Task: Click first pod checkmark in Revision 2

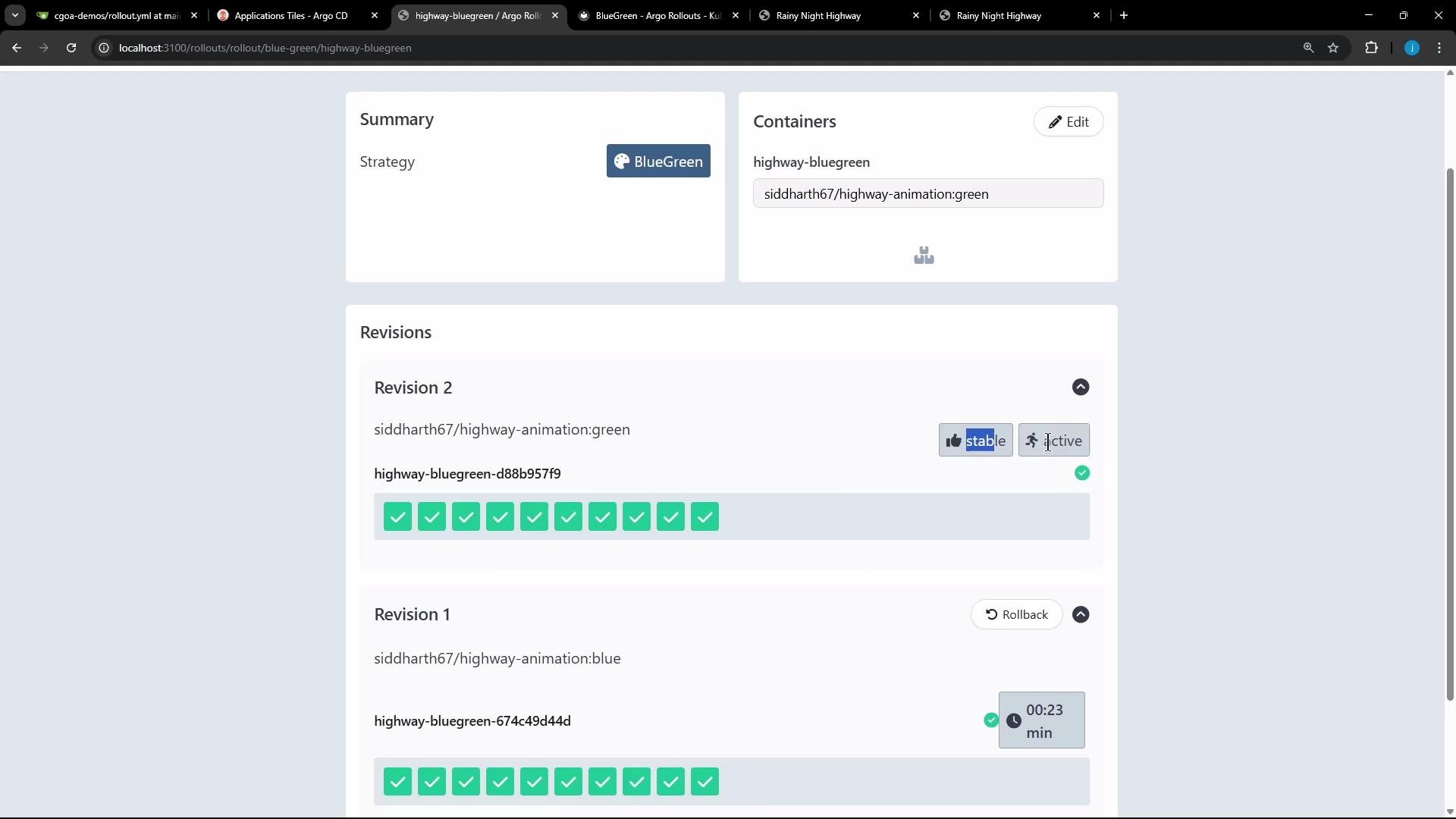Action: pyautogui.click(x=397, y=517)
